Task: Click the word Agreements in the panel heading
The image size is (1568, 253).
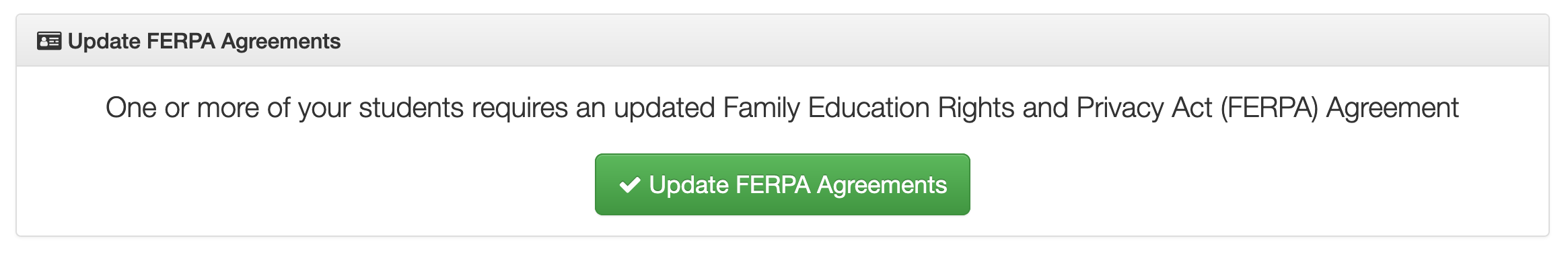Action: (x=281, y=42)
